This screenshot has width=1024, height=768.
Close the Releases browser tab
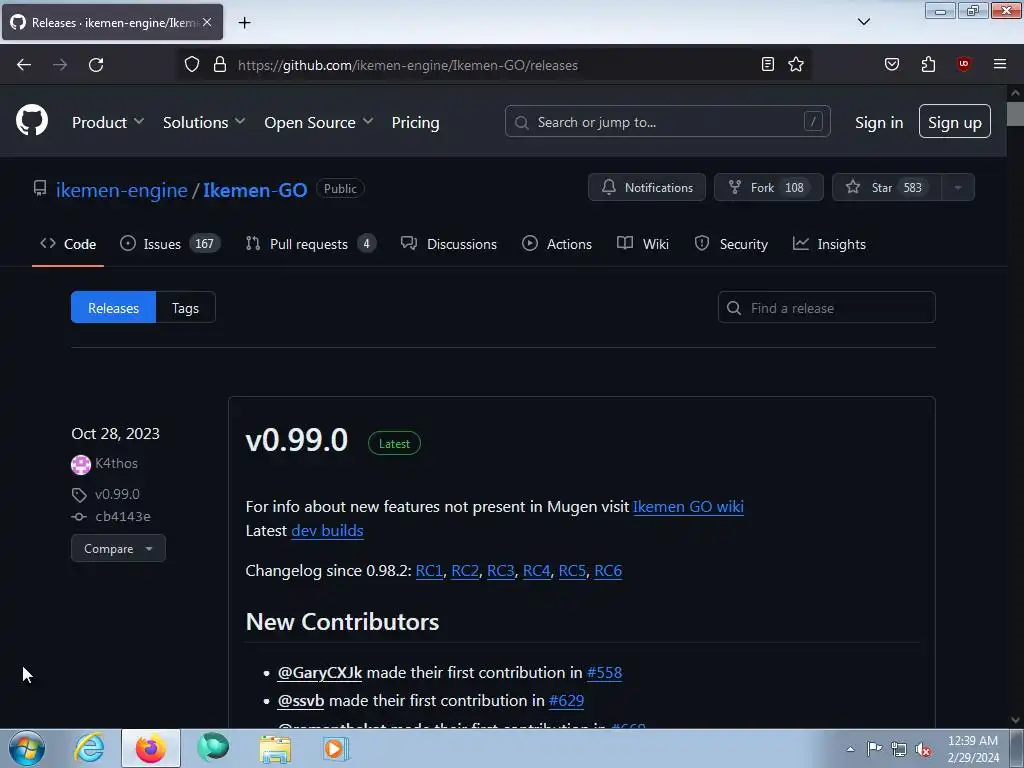[207, 22]
